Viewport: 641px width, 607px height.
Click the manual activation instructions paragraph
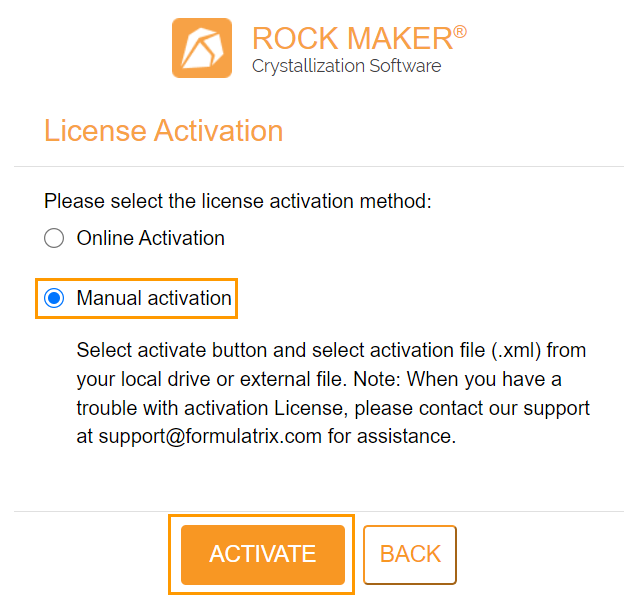333,393
